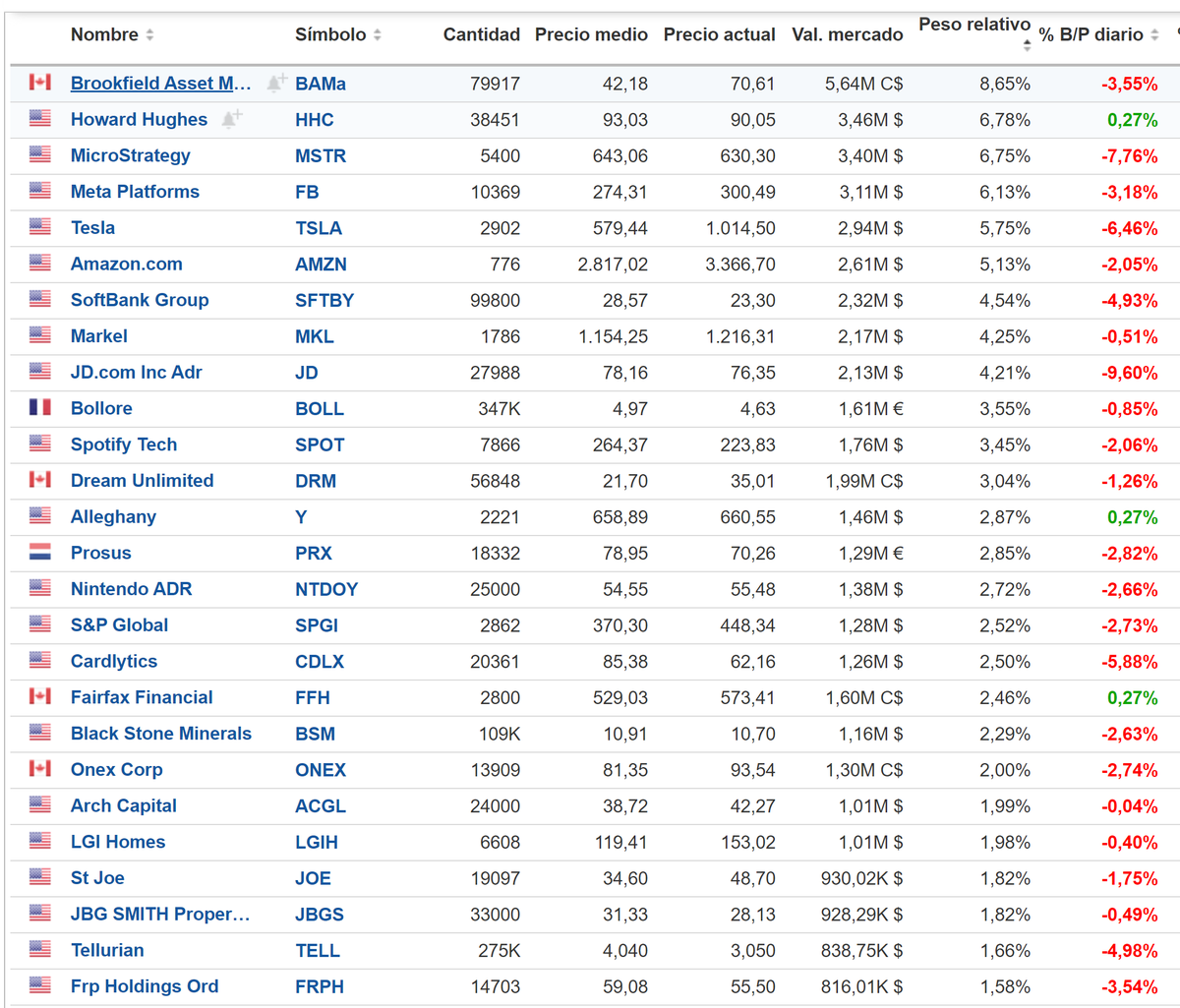Image resolution: width=1180 pixels, height=1008 pixels.
Task: Click the Netherlands flag in Prosus row
Action: 39,553
